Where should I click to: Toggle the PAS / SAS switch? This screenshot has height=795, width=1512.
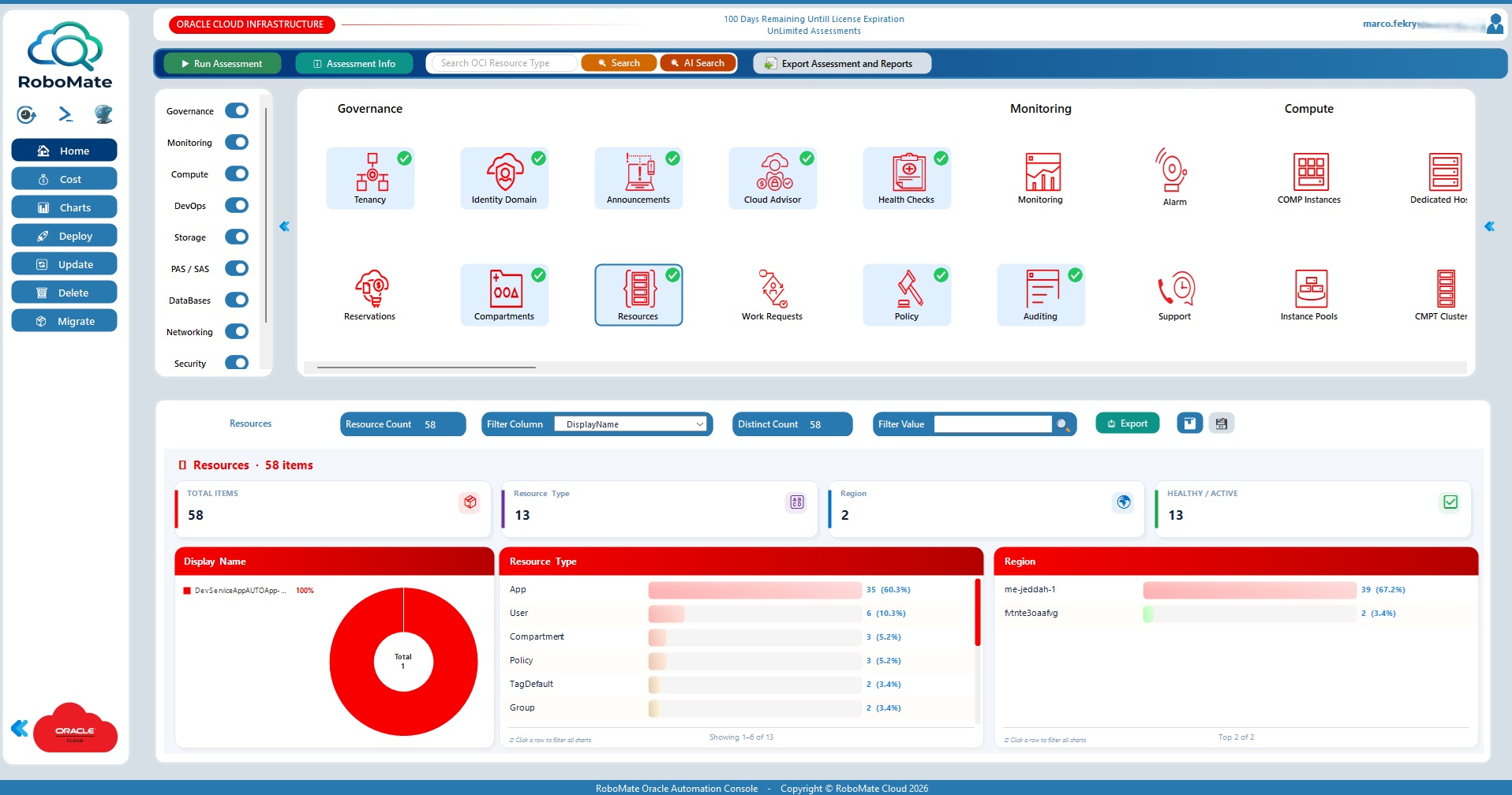[x=237, y=268]
